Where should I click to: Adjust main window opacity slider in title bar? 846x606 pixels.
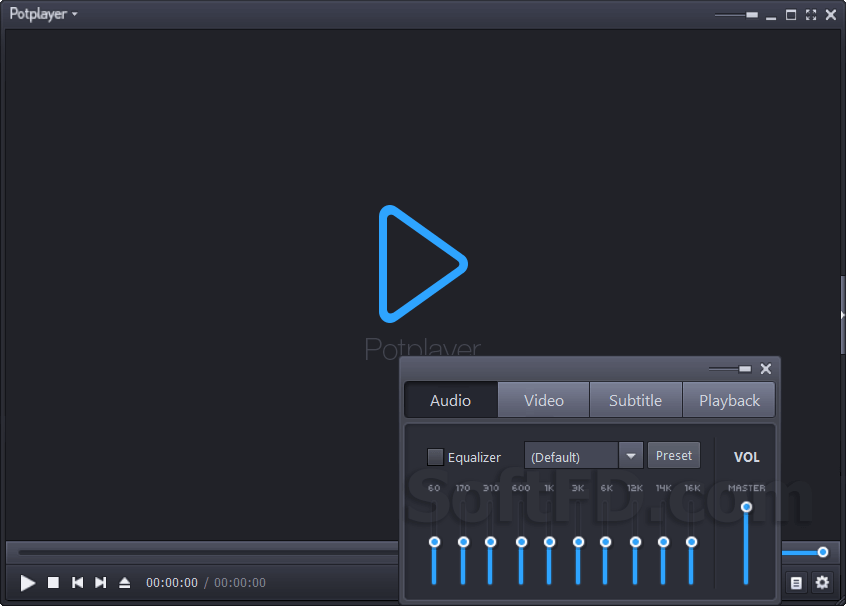pos(736,15)
